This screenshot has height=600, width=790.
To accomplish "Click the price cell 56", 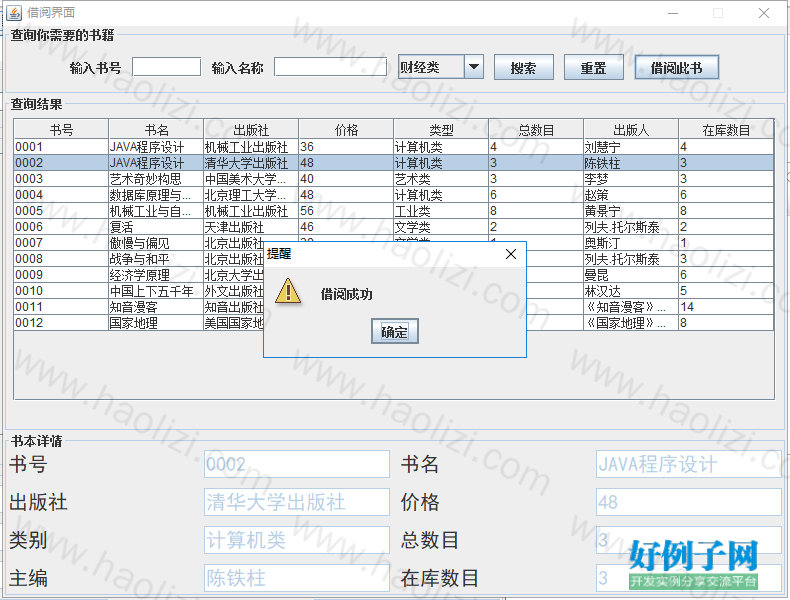I will click(346, 211).
